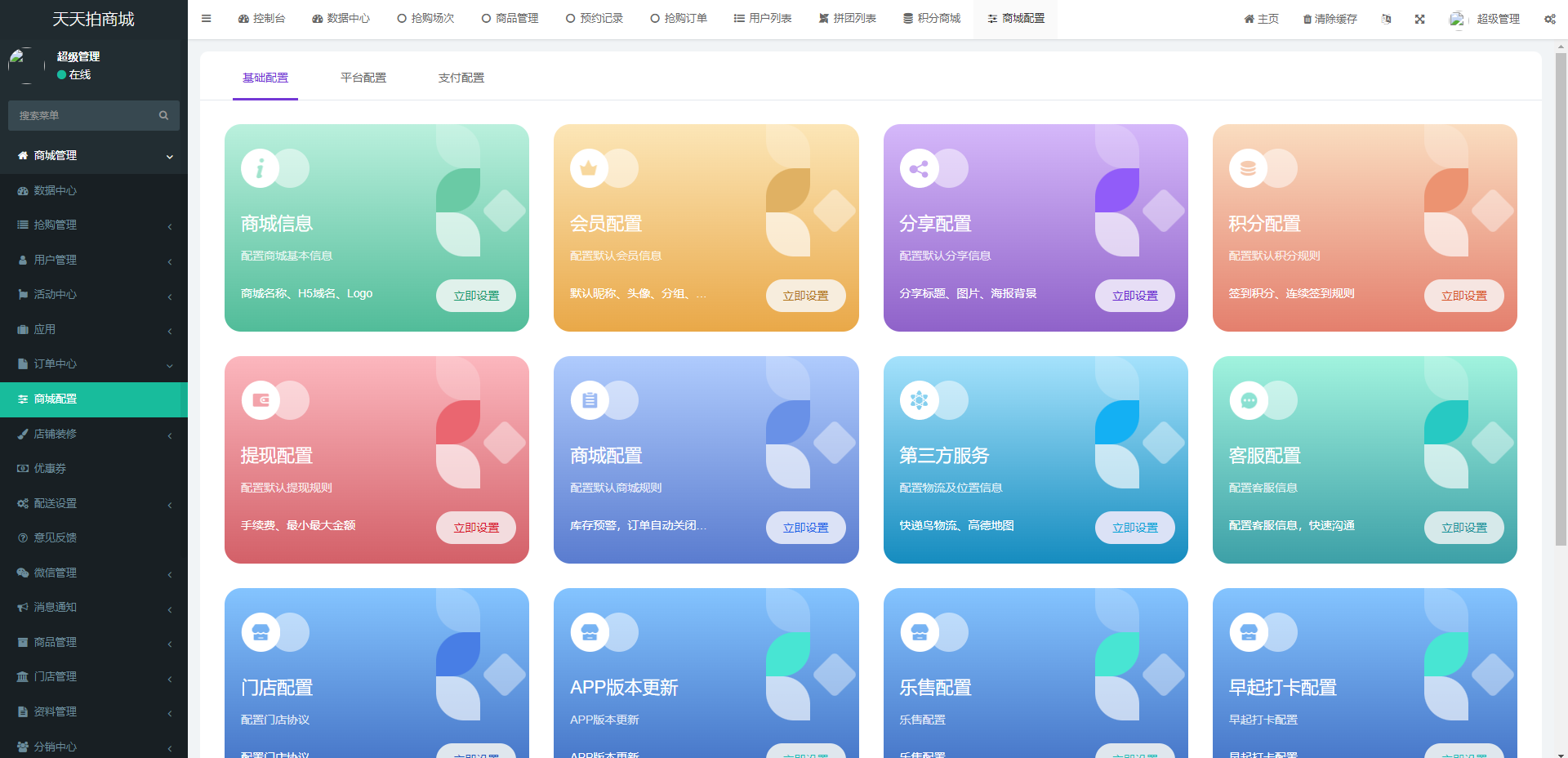Switch to the 支付配置 tab

(x=461, y=78)
